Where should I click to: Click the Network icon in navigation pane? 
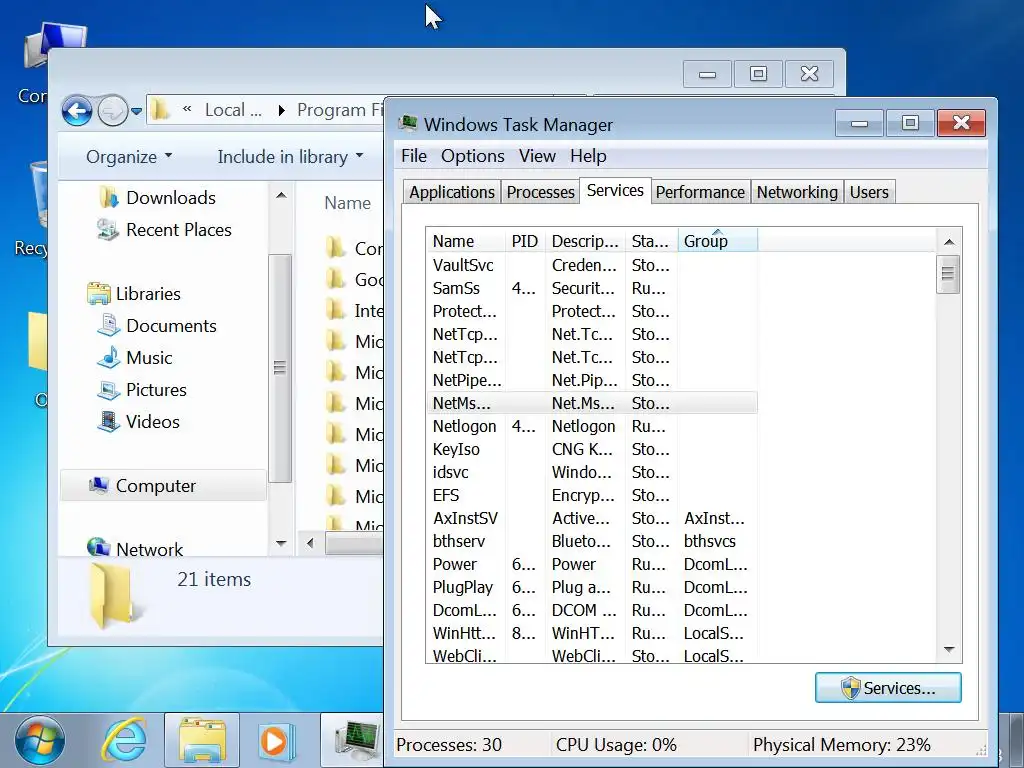pos(99,547)
